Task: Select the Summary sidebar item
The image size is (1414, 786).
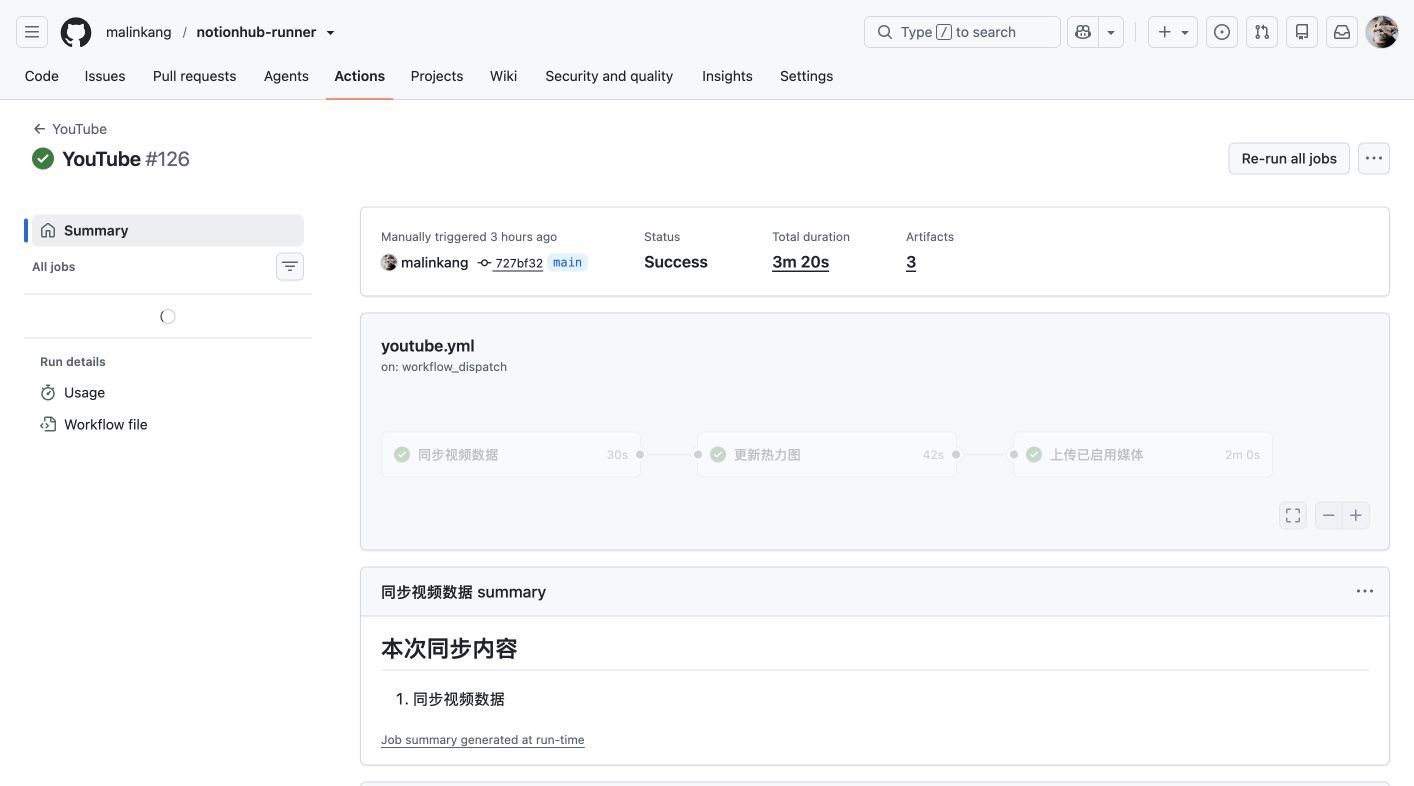Action: (x=168, y=230)
